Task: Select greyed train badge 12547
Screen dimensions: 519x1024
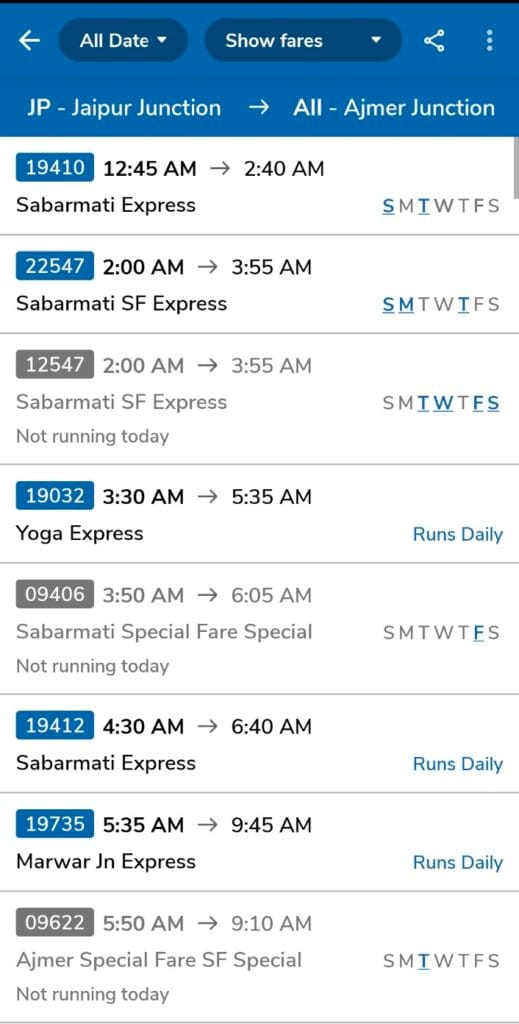Action: pyautogui.click(x=55, y=364)
